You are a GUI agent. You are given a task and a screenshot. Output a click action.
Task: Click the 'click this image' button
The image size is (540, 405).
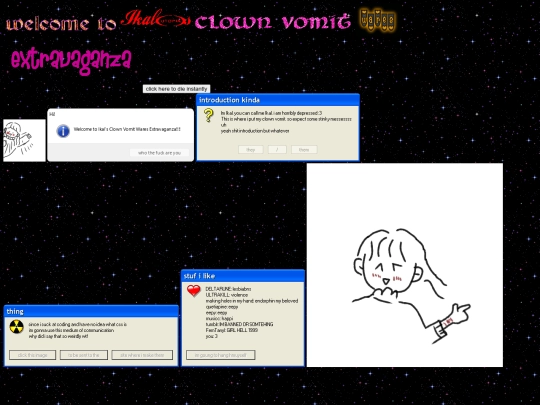(32, 355)
